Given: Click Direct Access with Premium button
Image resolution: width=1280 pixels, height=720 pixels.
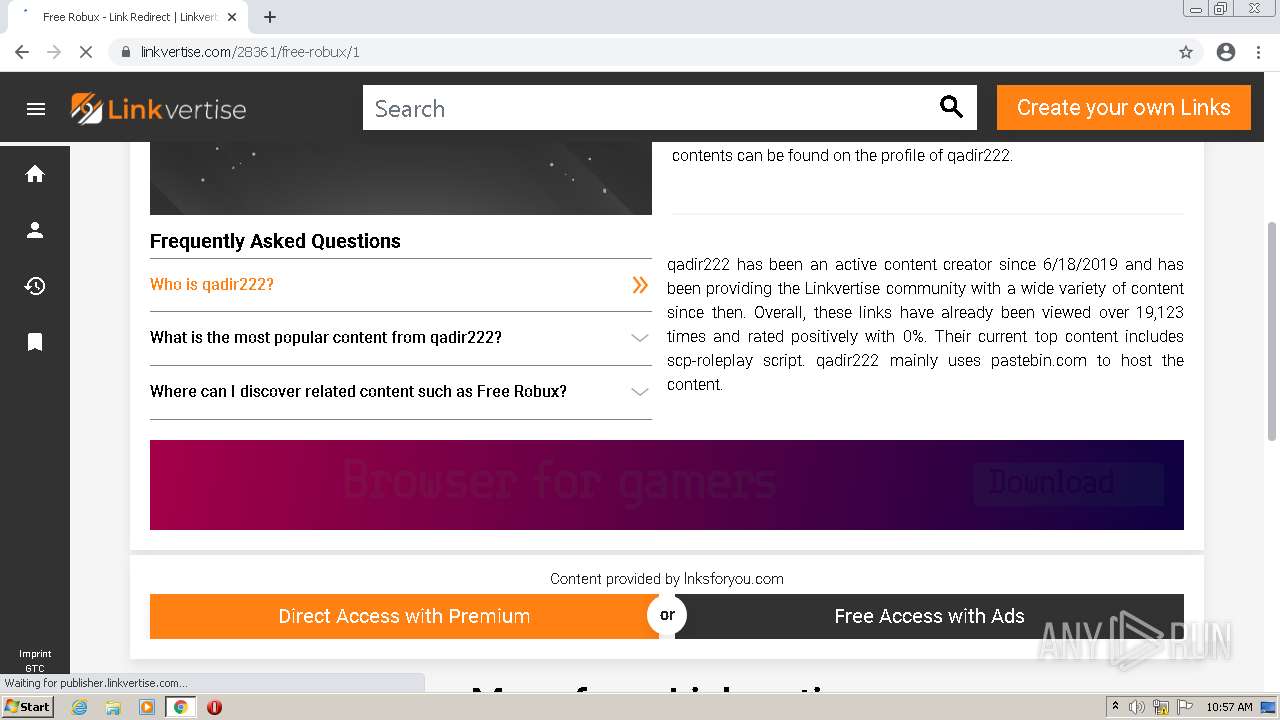Looking at the screenshot, I should point(404,616).
